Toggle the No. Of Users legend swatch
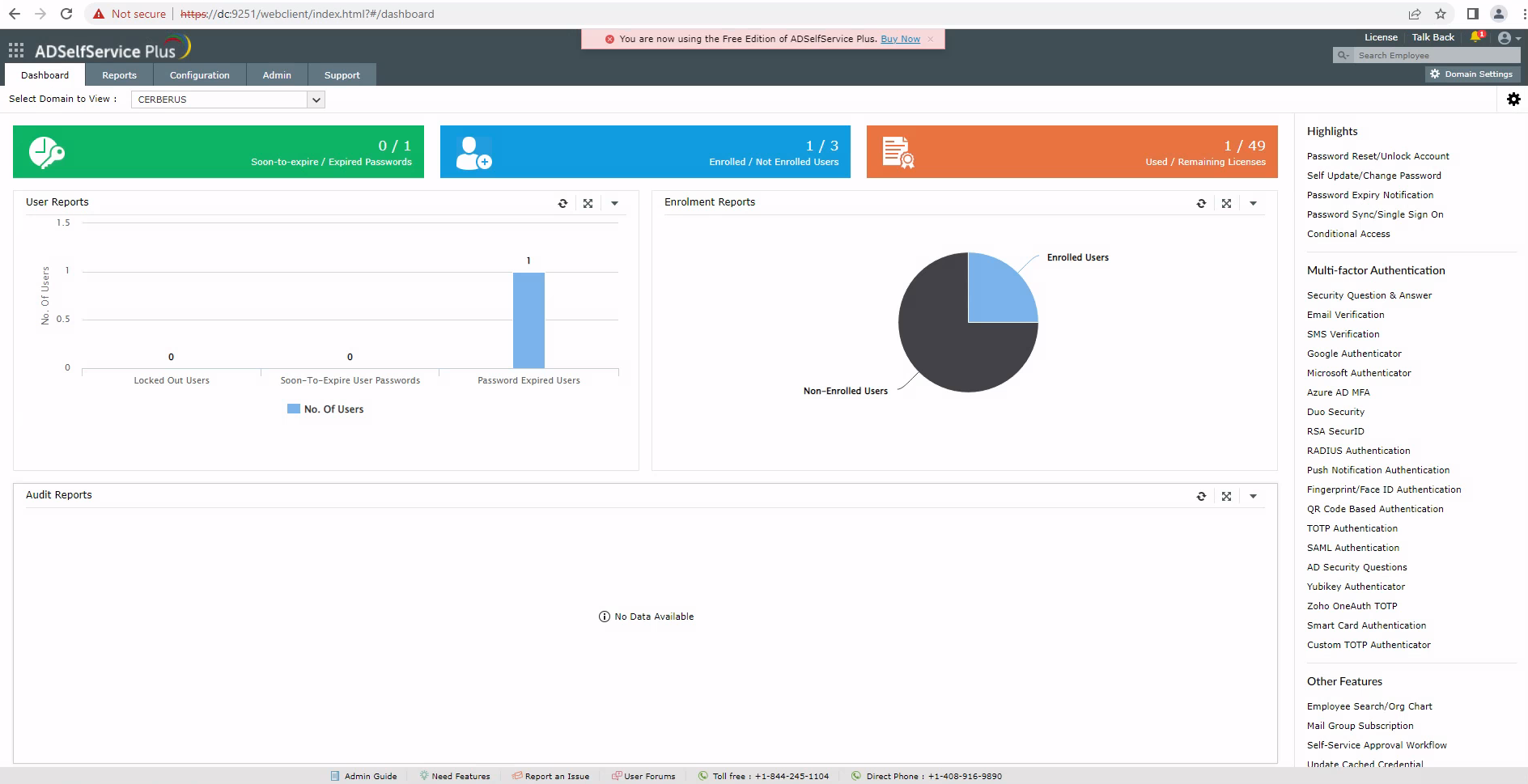1528x784 pixels. (294, 409)
